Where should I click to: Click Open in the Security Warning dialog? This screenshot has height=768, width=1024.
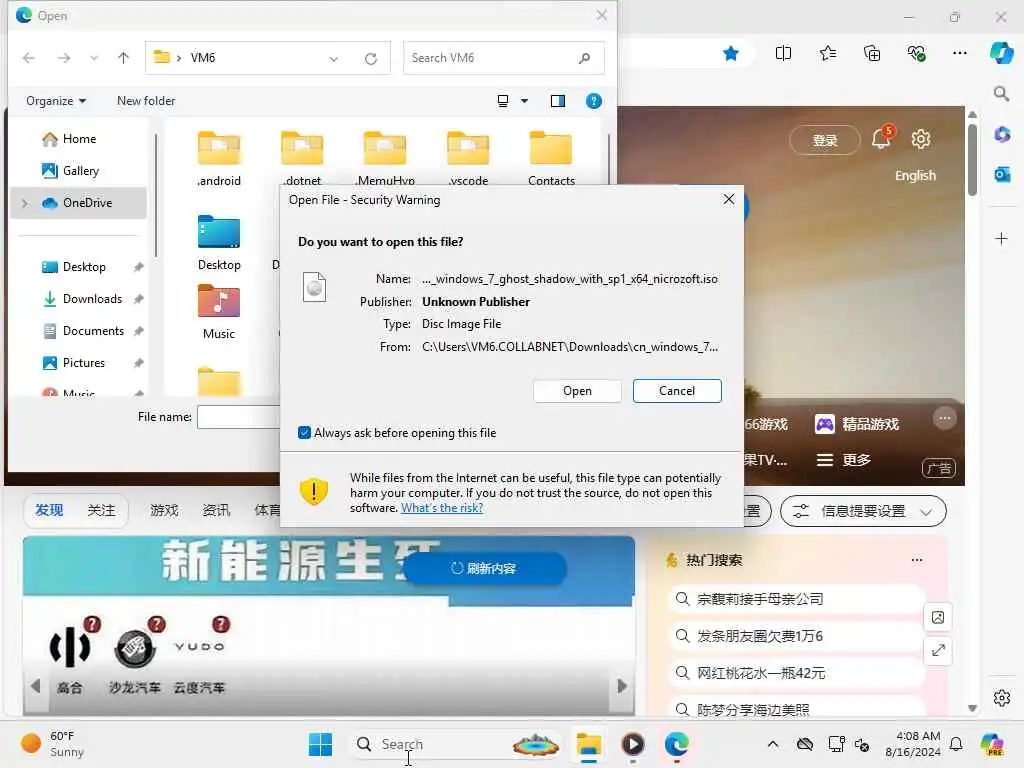coord(577,391)
